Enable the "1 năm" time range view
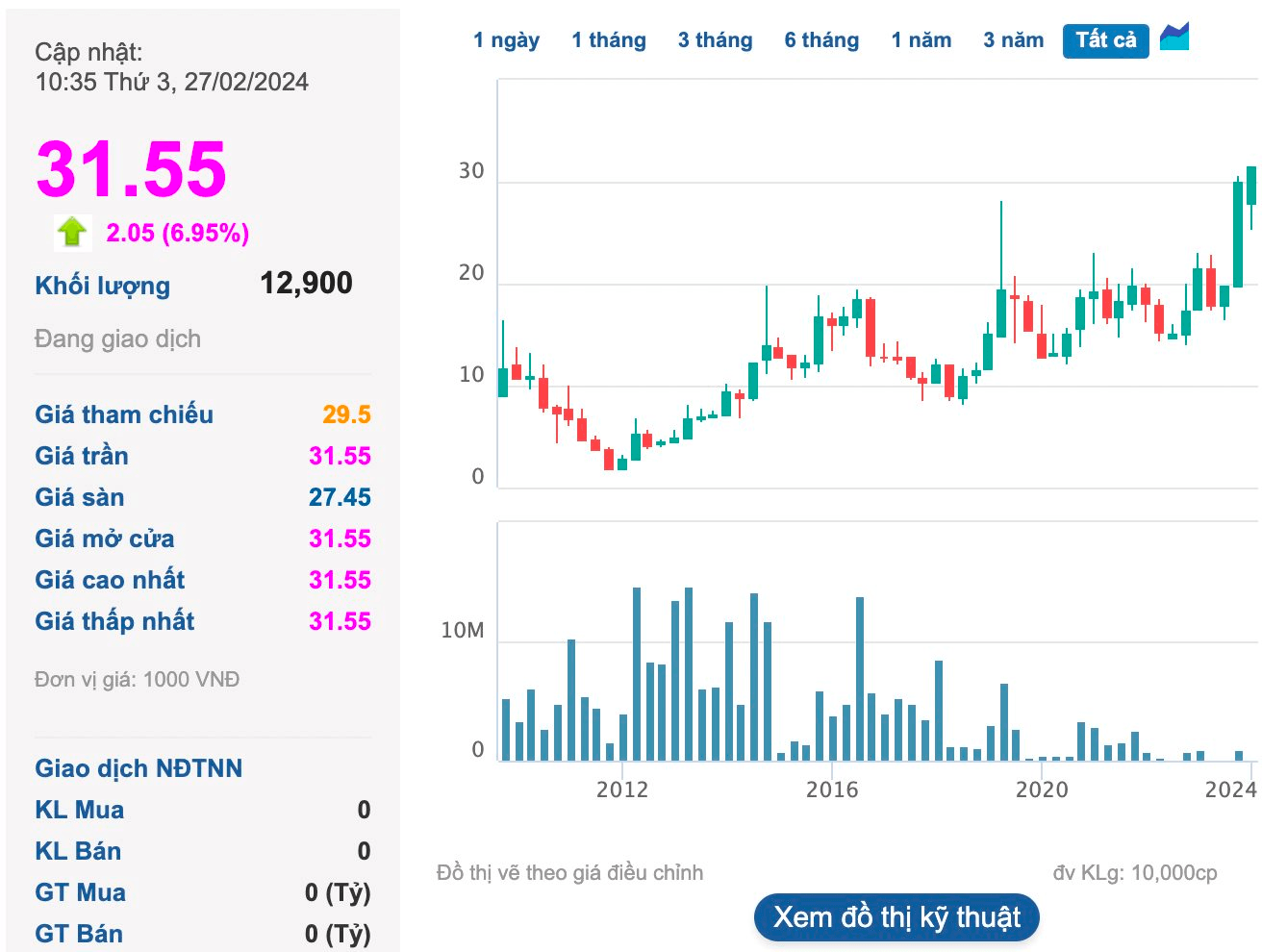The width and height of the screenshot is (1262, 952). (921, 39)
